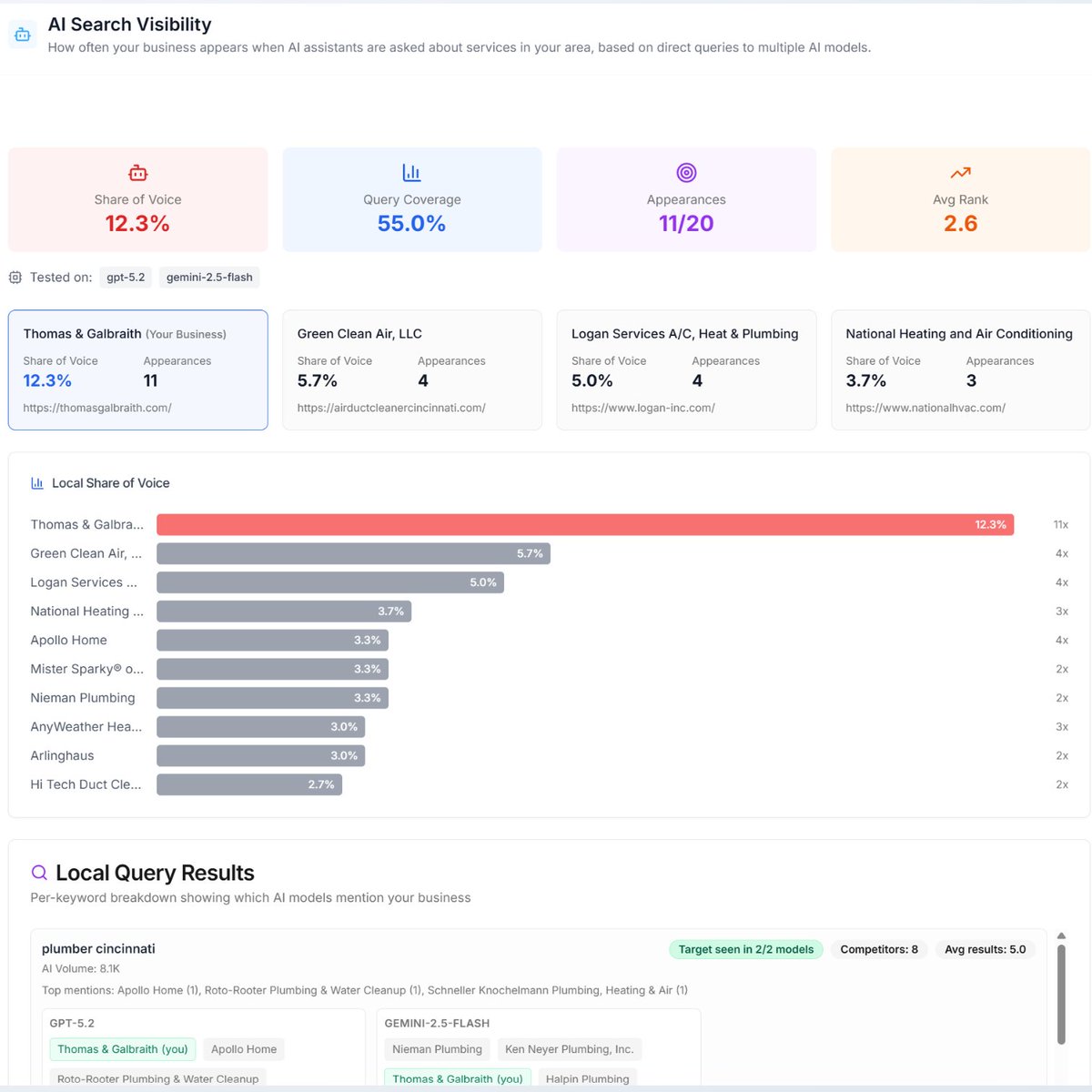Click the Tested on model chip icon
This screenshot has width=1092, height=1092.
[x=15, y=277]
